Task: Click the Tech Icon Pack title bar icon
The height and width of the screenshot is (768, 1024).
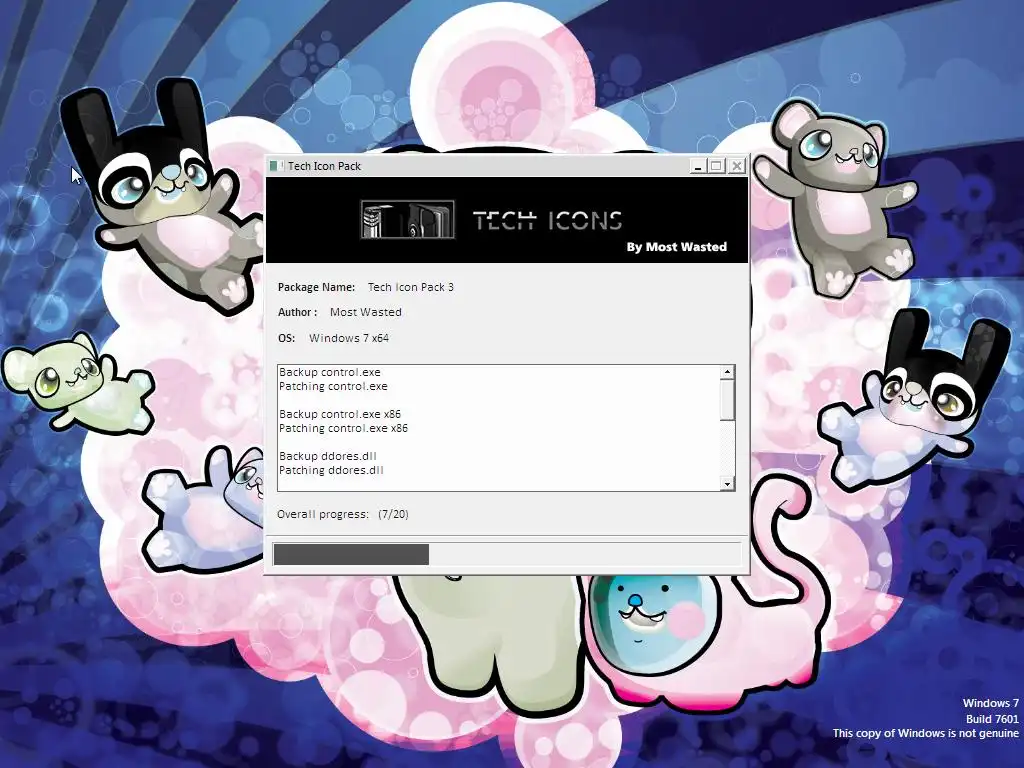Action: (x=275, y=166)
